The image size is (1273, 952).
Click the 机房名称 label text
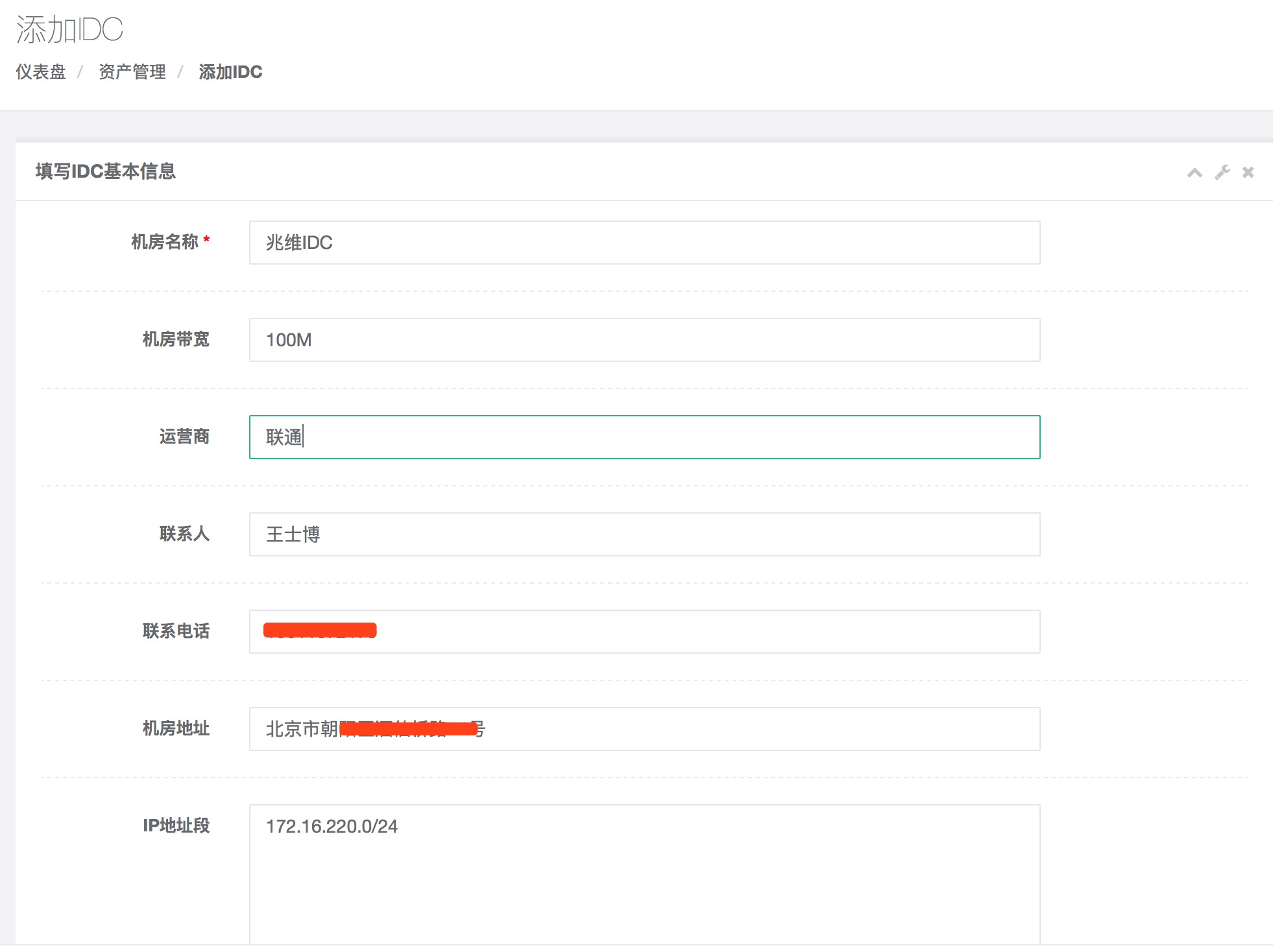tap(165, 242)
